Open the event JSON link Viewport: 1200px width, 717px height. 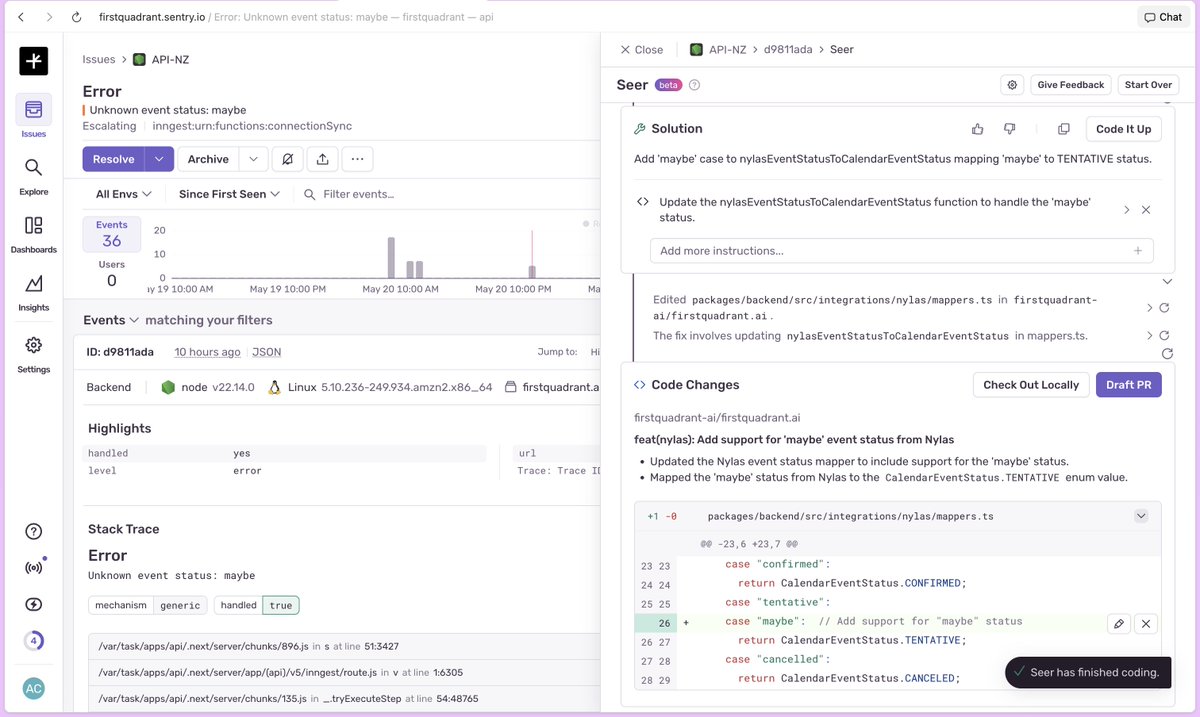point(267,352)
